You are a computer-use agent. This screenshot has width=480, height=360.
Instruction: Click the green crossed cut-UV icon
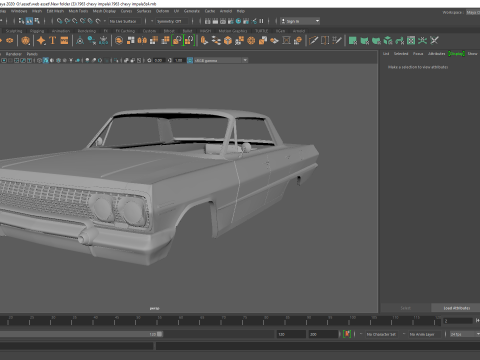(434, 40)
